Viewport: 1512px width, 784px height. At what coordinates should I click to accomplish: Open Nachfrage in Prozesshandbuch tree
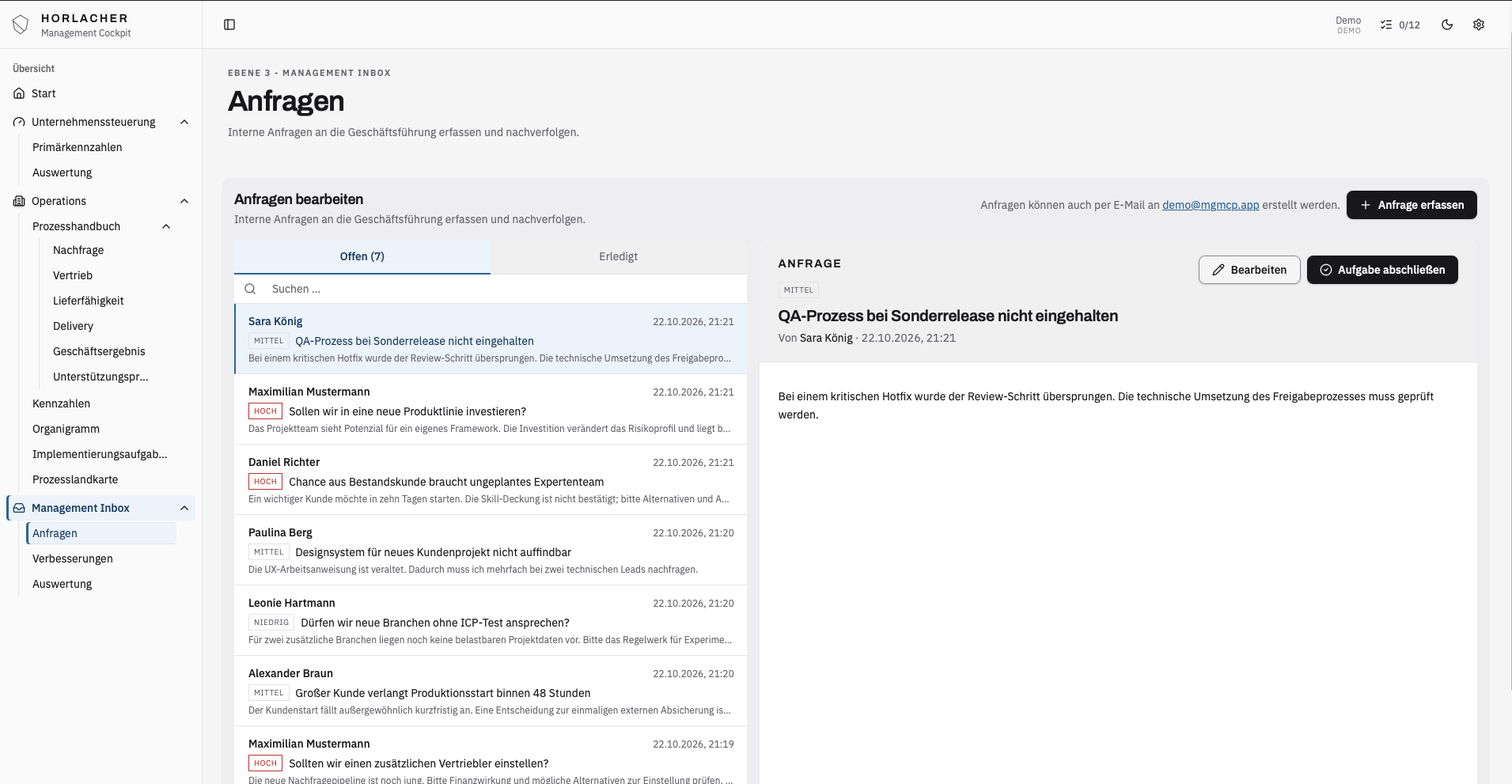[x=78, y=250]
